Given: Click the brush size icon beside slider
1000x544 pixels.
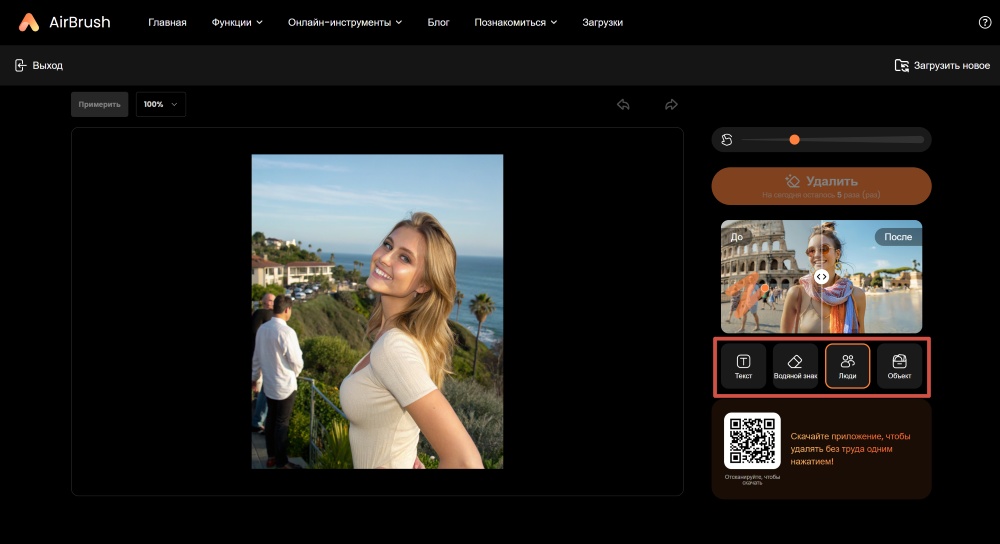Looking at the screenshot, I should point(727,140).
